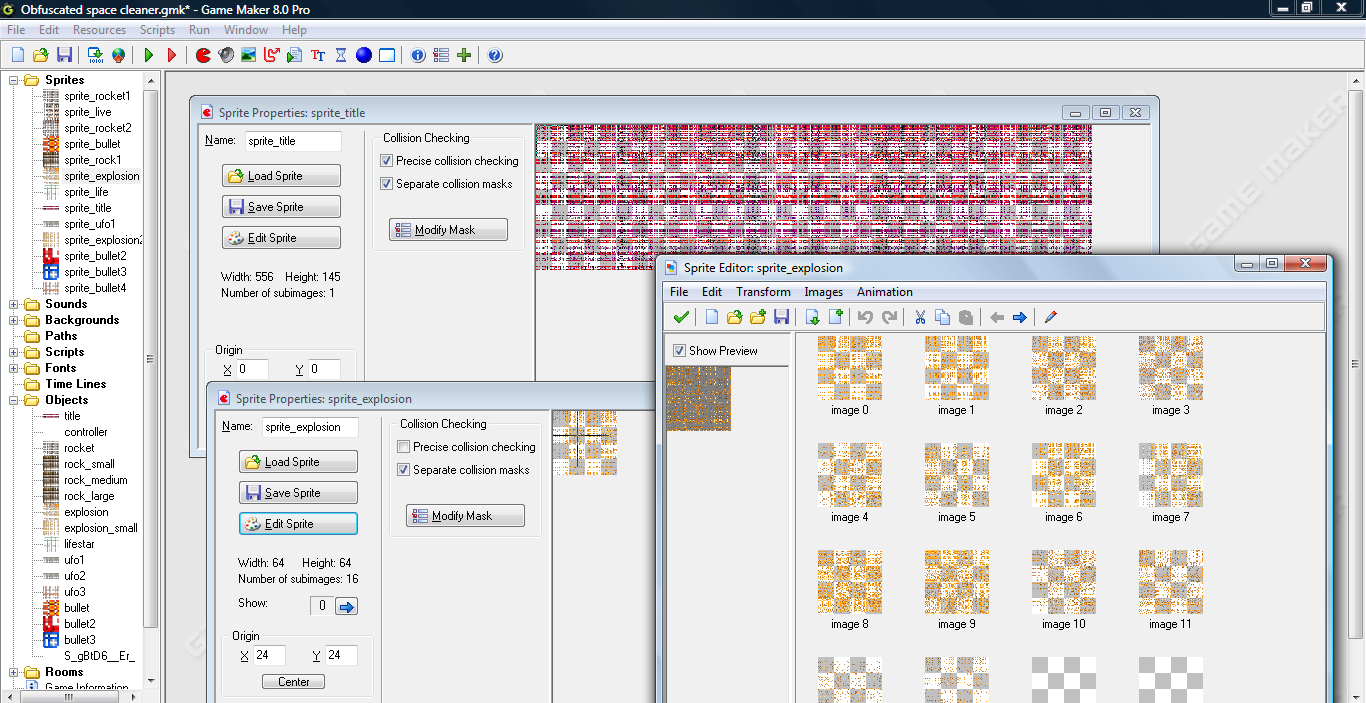Create a sound with the speaker icon
Screen dimensions: 1366x703
click(x=226, y=55)
